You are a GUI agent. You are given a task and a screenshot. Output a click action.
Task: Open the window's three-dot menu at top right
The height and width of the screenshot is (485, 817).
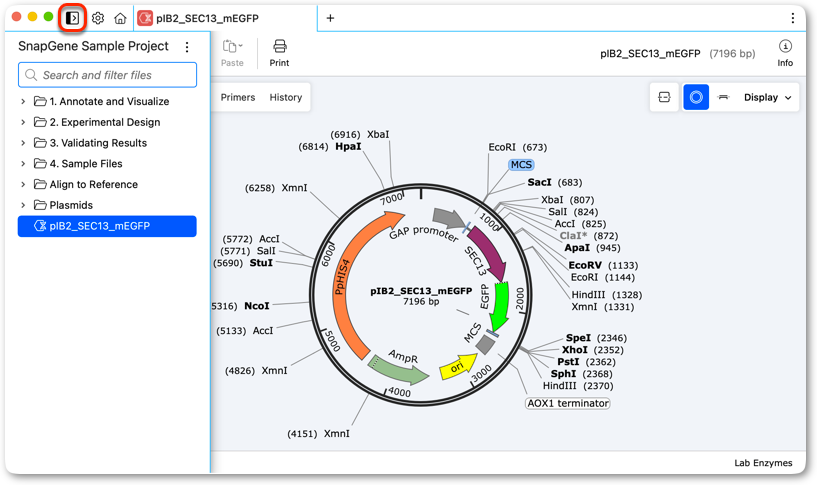(x=793, y=18)
